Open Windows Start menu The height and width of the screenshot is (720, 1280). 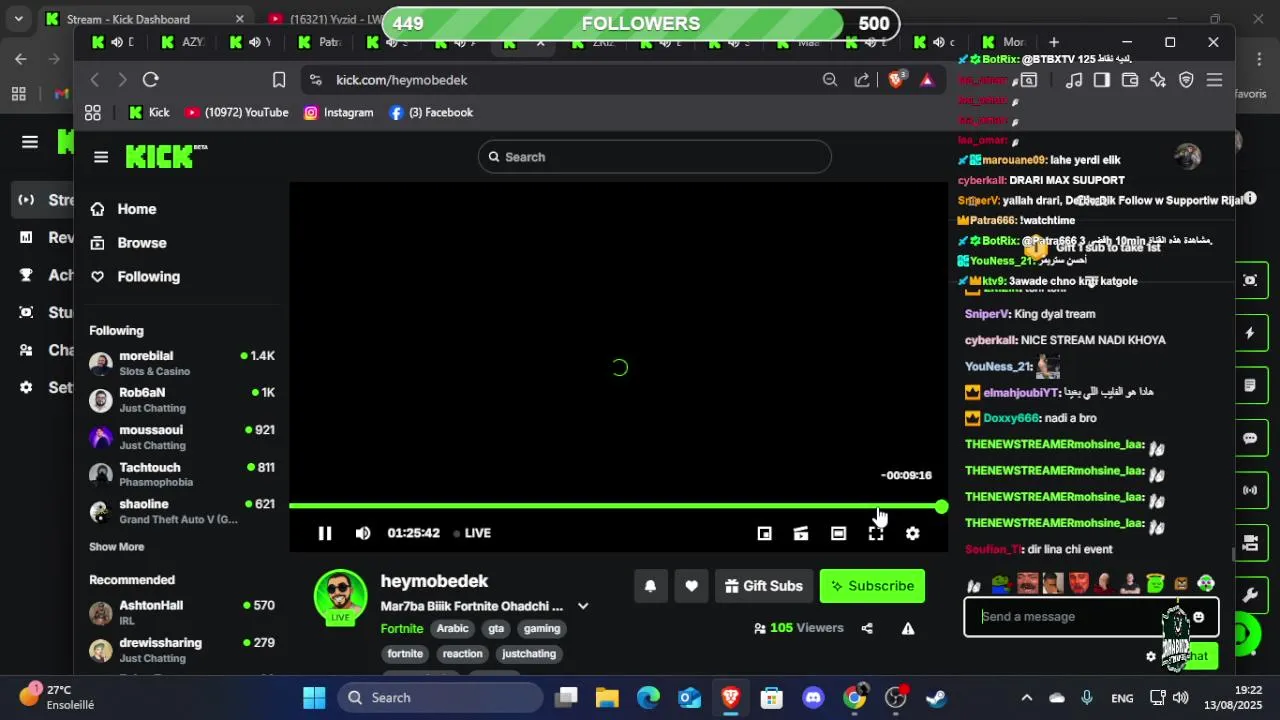click(314, 698)
